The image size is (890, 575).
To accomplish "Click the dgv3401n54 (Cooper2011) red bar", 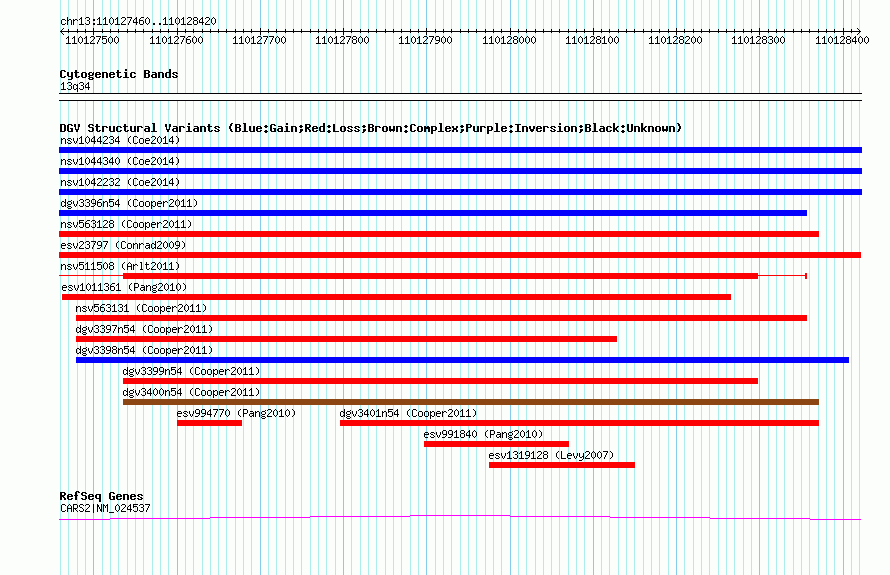I will tap(579, 423).
